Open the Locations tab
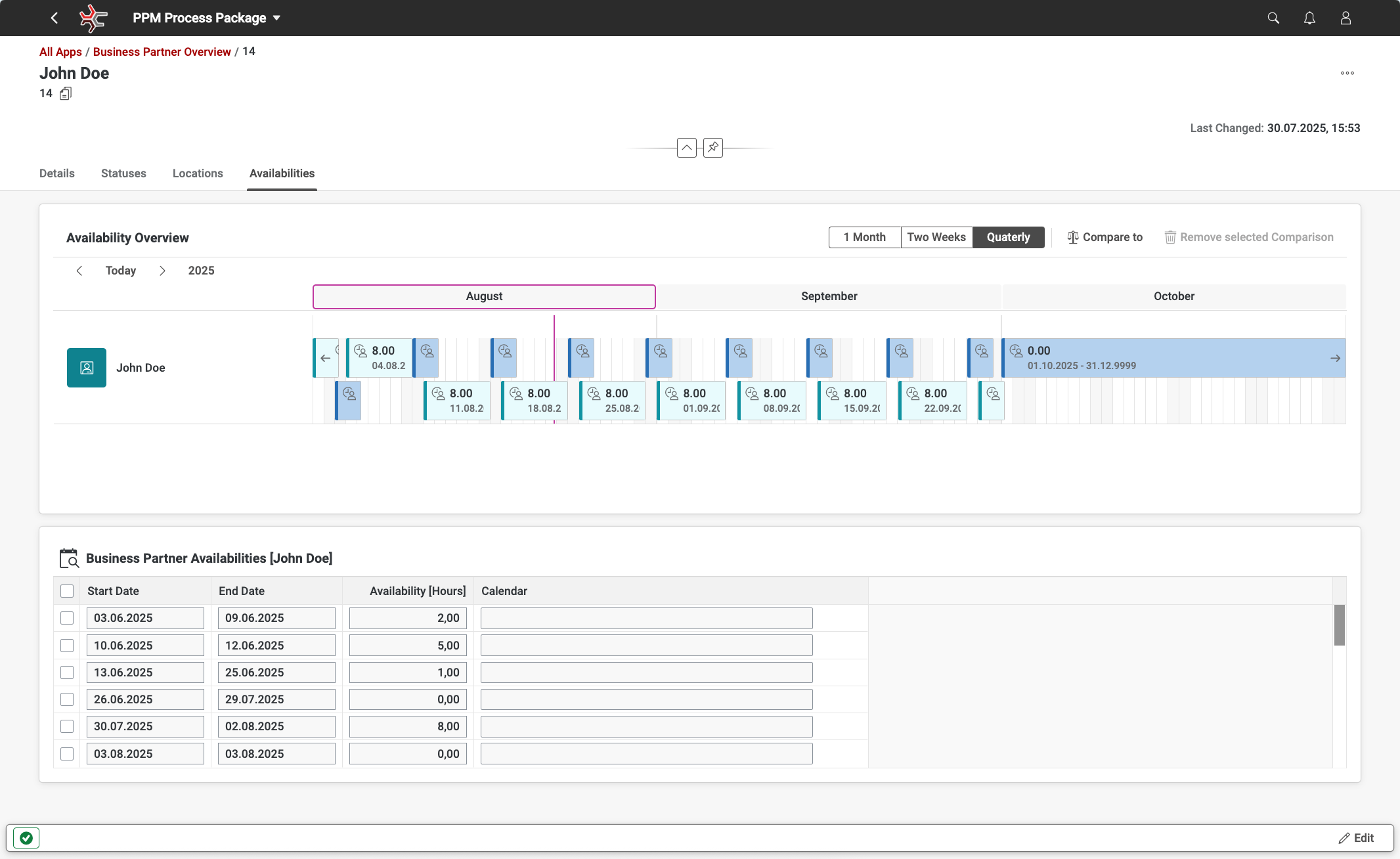 198,173
